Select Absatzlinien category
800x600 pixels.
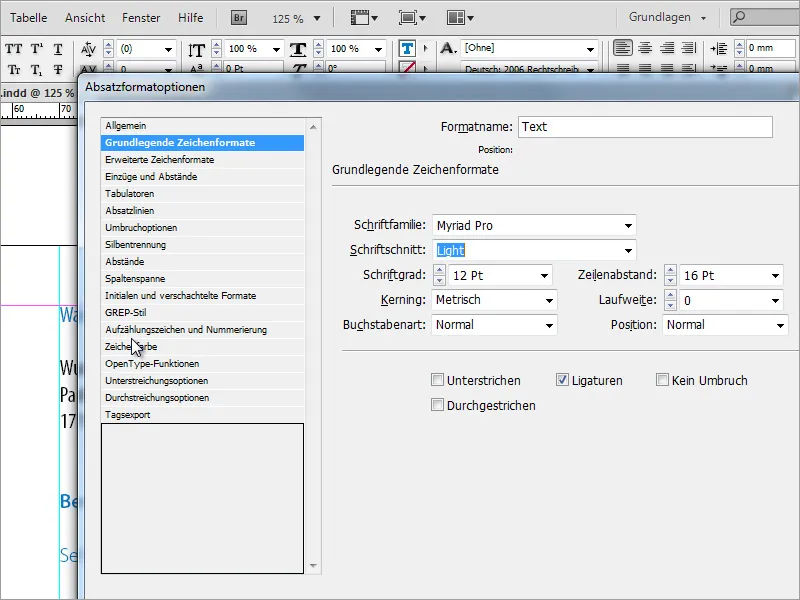[x=203, y=211]
